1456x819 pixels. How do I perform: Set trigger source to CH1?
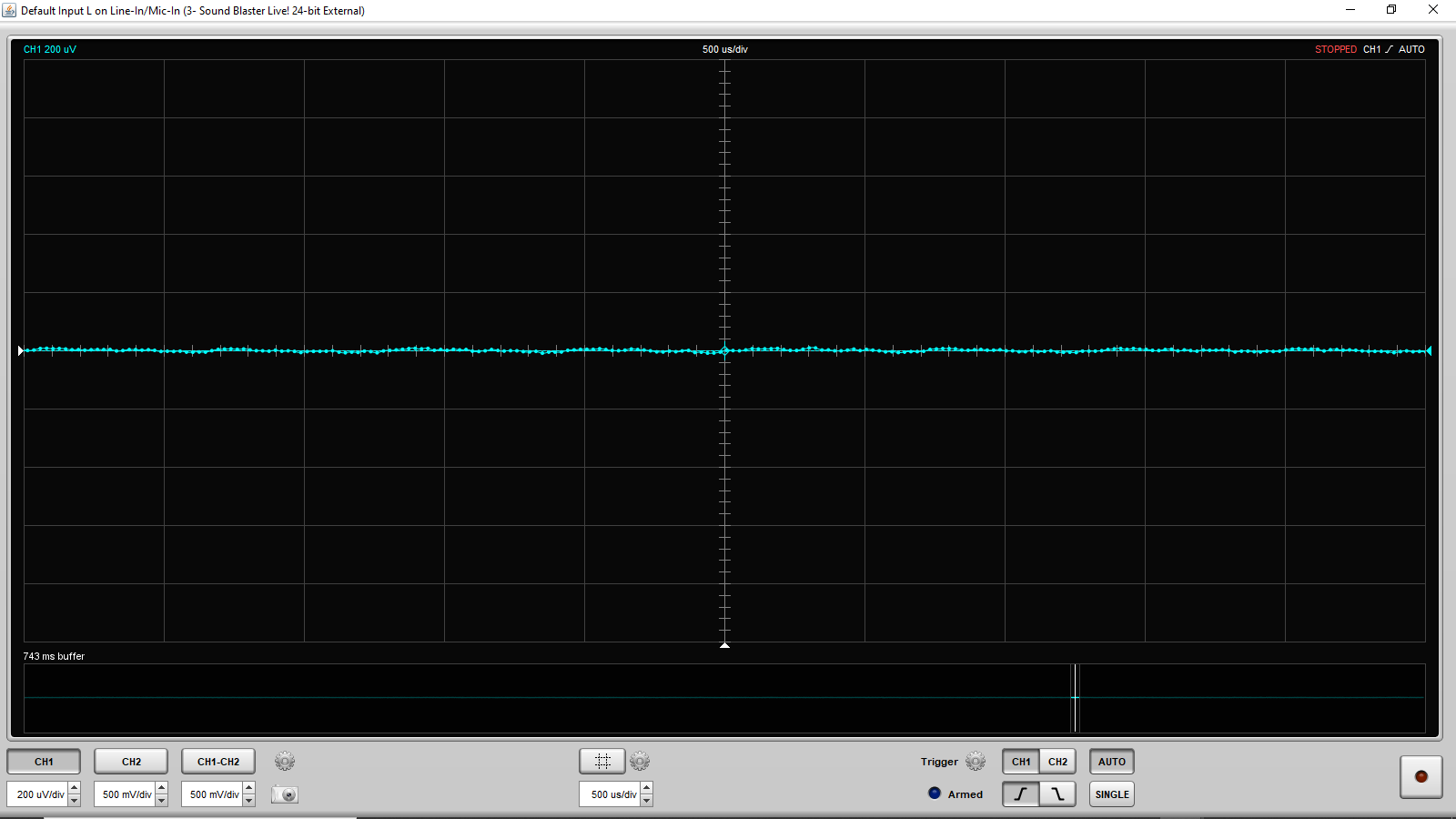point(1021,762)
